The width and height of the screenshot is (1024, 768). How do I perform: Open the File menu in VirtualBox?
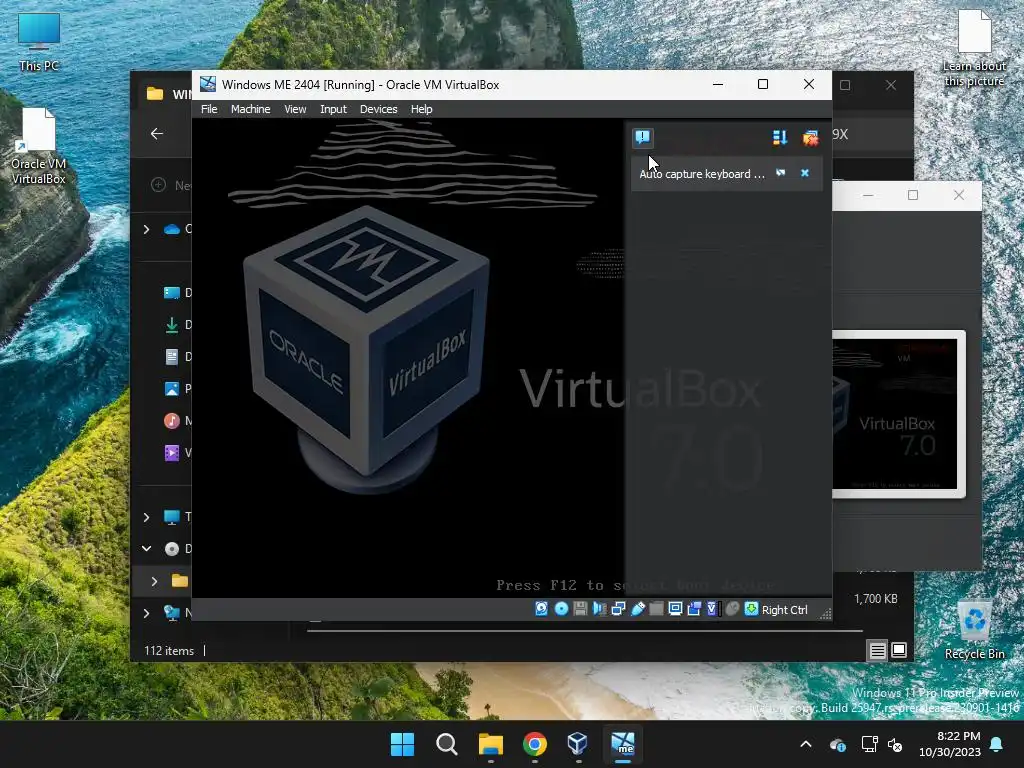pos(209,109)
